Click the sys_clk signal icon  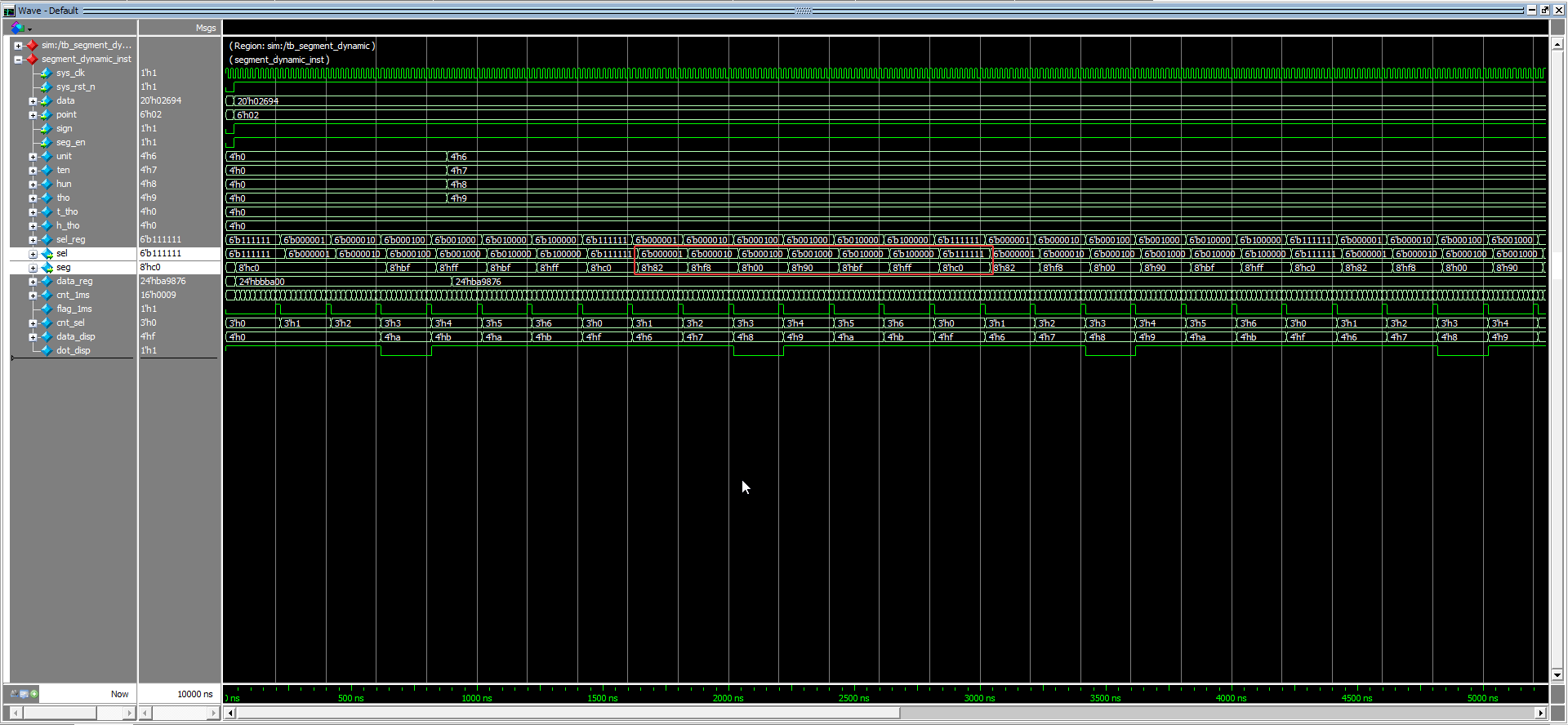pyautogui.click(x=47, y=73)
